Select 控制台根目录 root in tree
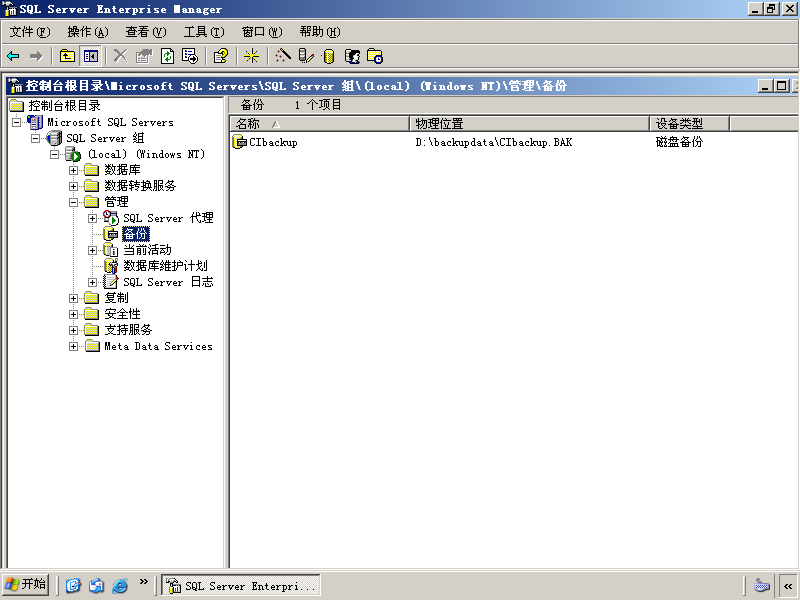Viewport: 800px width, 600px height. 64,106
